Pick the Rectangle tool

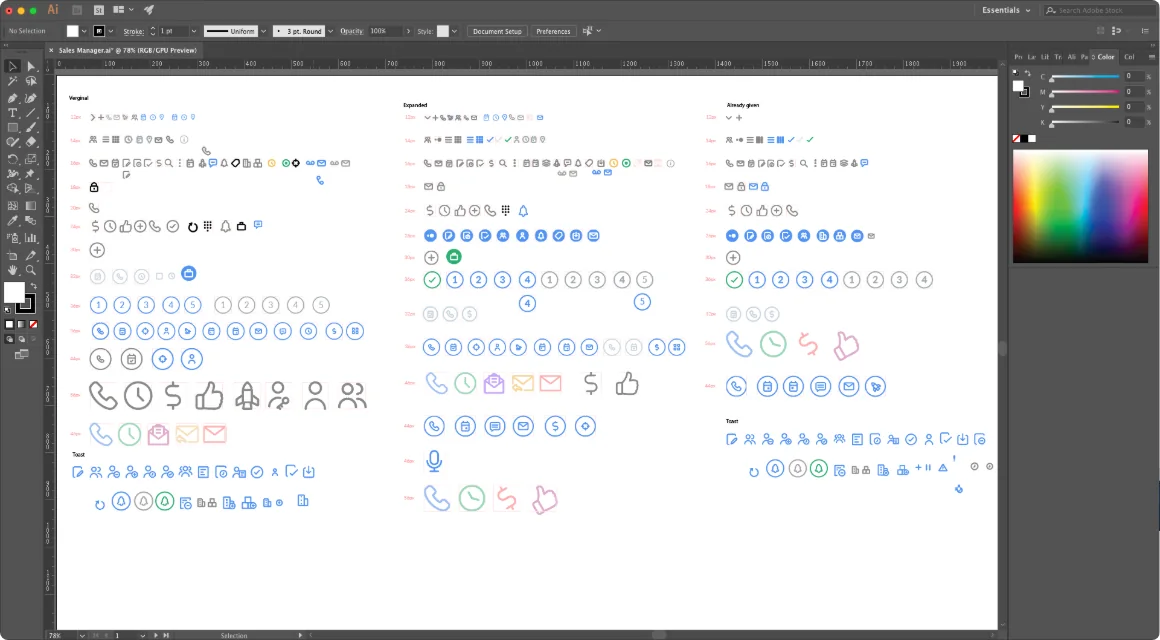(13, 129)
